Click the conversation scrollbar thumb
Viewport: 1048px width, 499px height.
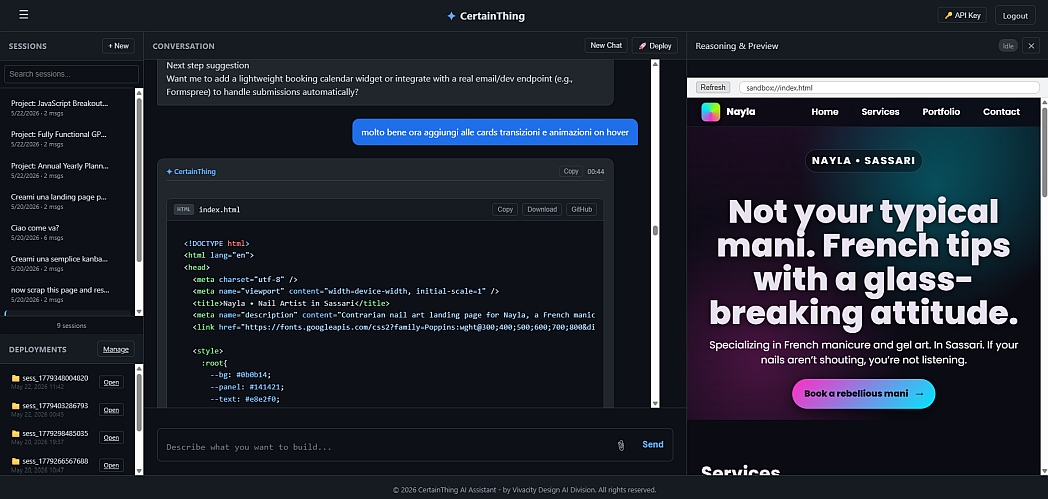[x=655, y=230]
